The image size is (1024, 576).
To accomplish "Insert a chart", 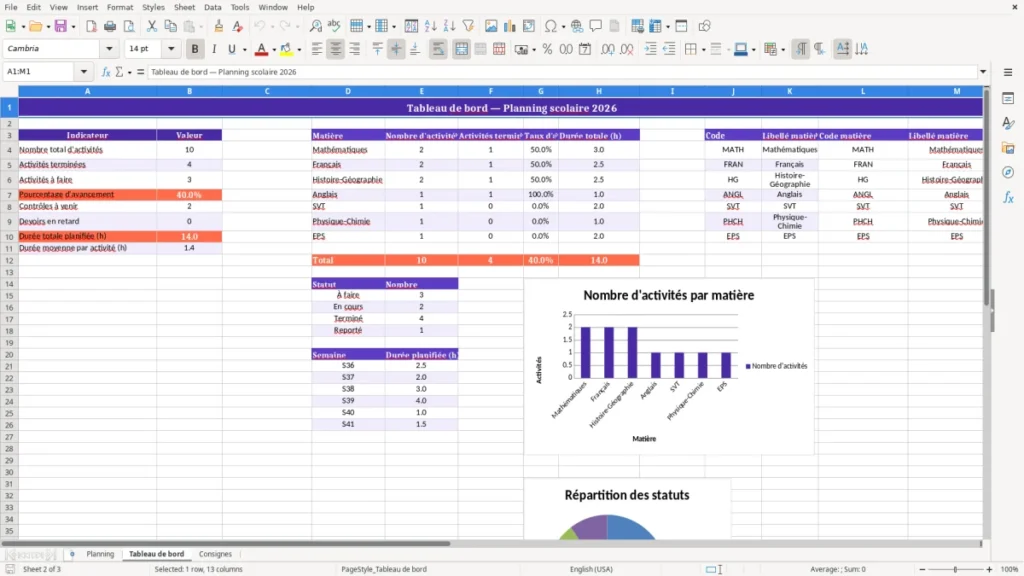I will (510, 26).
